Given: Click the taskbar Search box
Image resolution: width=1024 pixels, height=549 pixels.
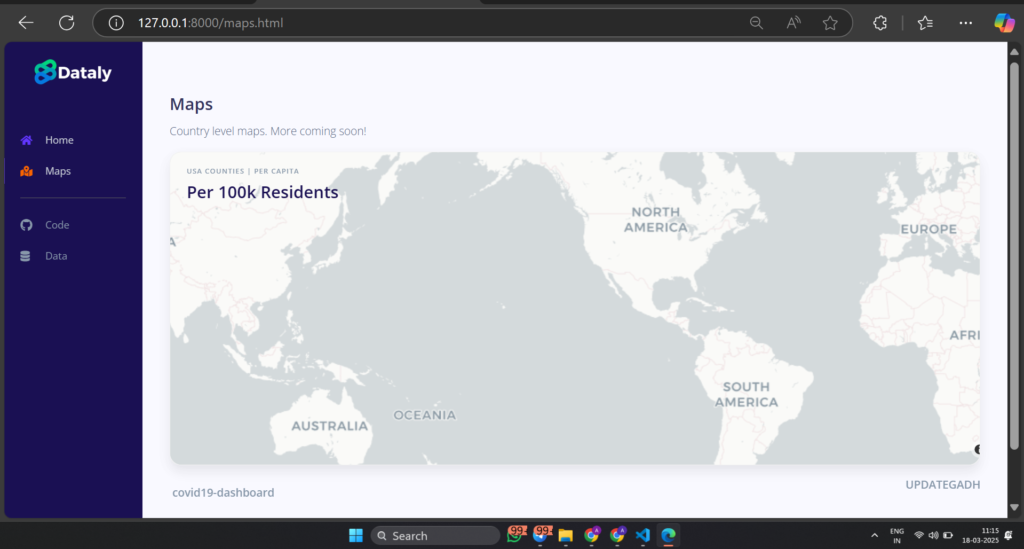Looking at the screenshot, I should click(x=435, y=535).
